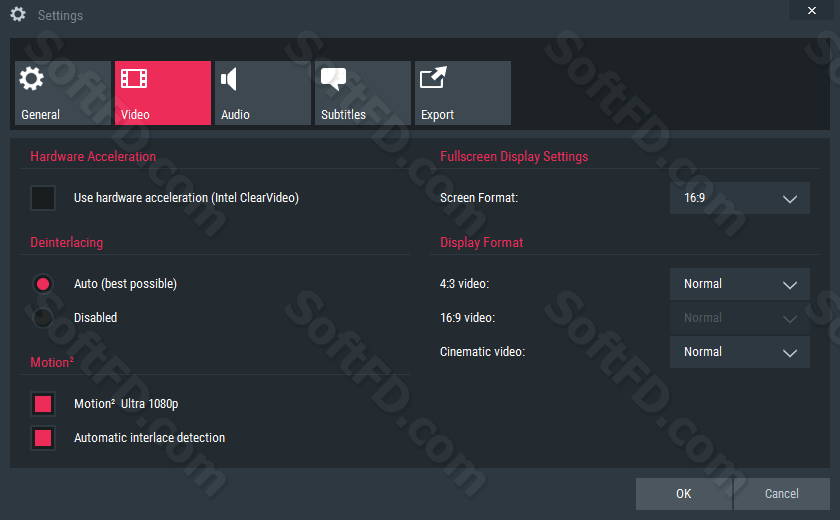The width and height of the screenshot is (840, 520).
Task: Close the Settings window
Action: pyautogui.click(x=812, y=10)
